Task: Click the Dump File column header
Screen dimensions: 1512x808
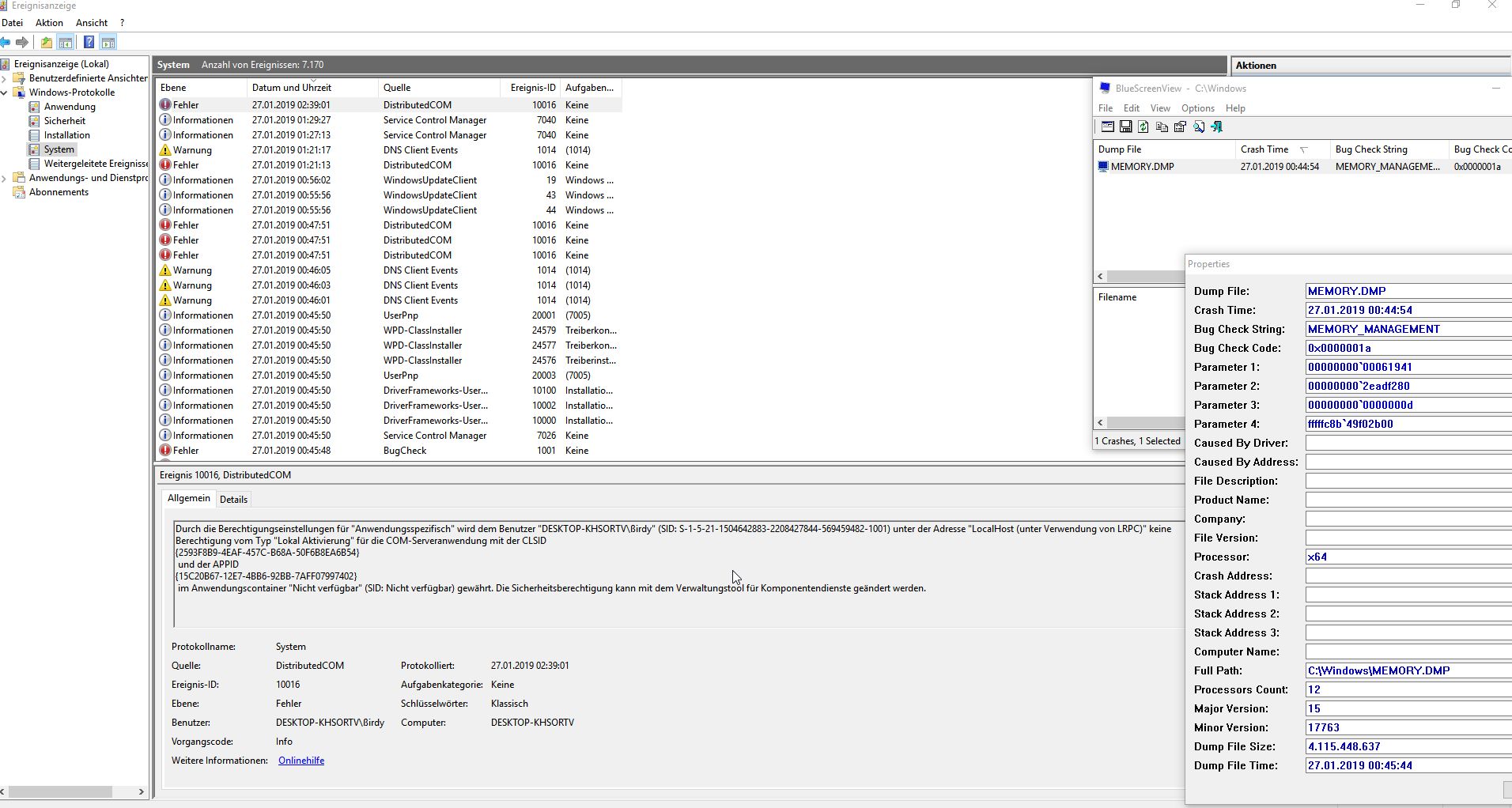Action: pos(1165,149)
